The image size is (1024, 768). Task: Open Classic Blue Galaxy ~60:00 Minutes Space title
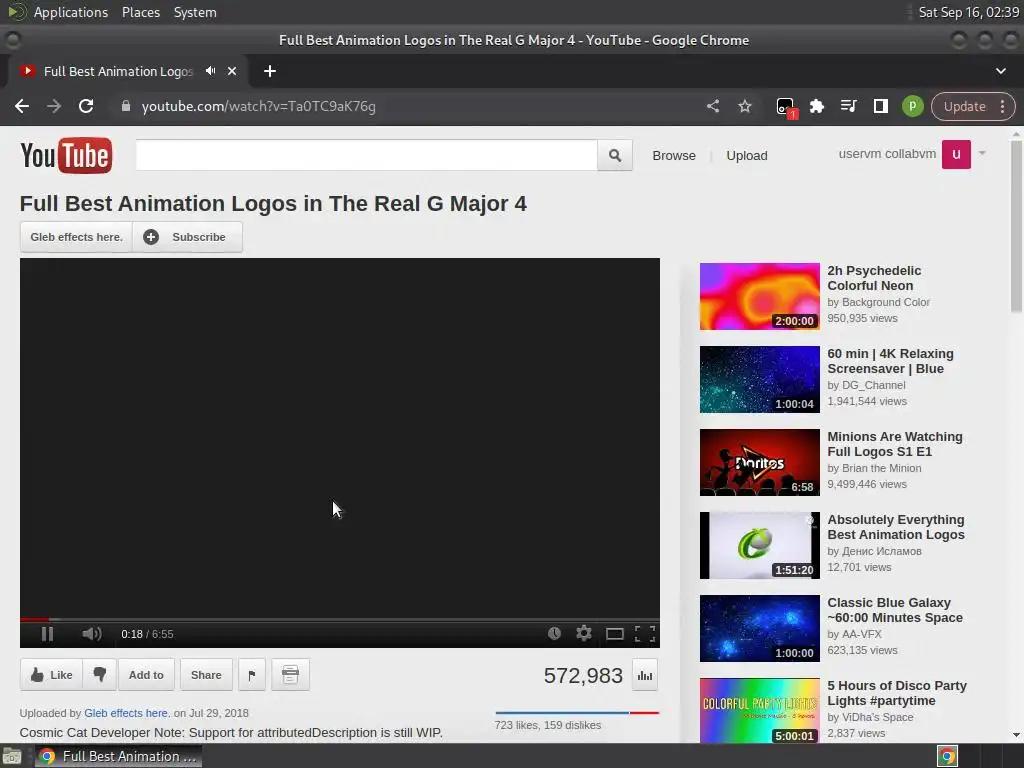pos(895,610)
